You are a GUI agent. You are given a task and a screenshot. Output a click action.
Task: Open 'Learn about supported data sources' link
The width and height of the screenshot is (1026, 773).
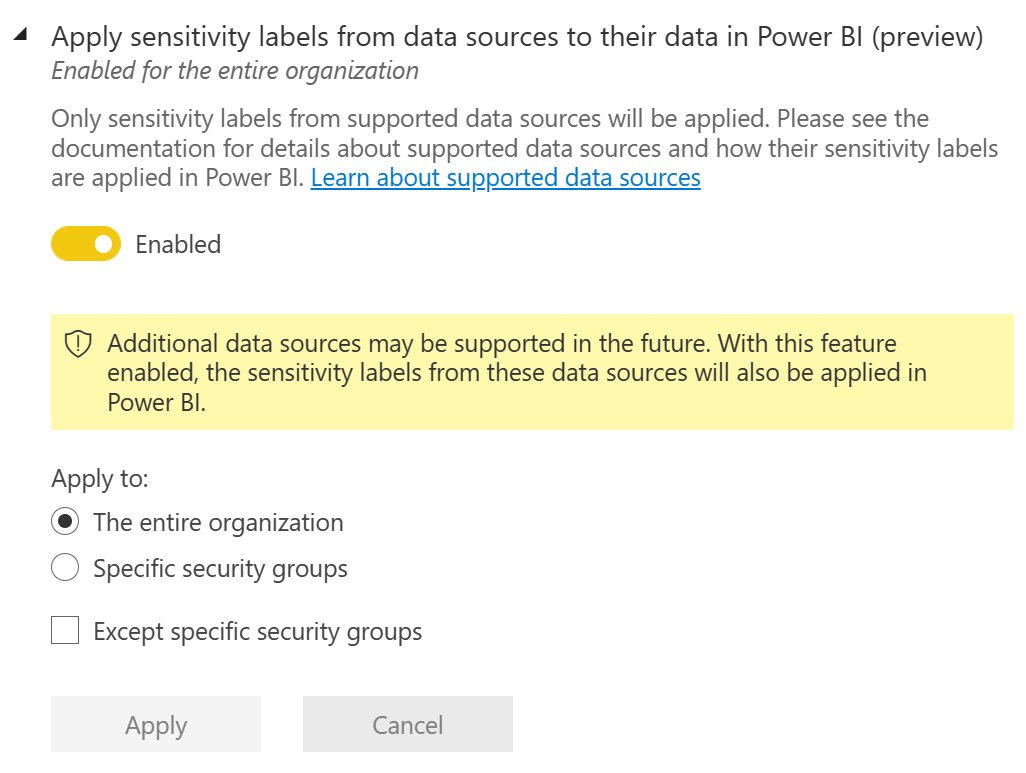click(505, 178)
